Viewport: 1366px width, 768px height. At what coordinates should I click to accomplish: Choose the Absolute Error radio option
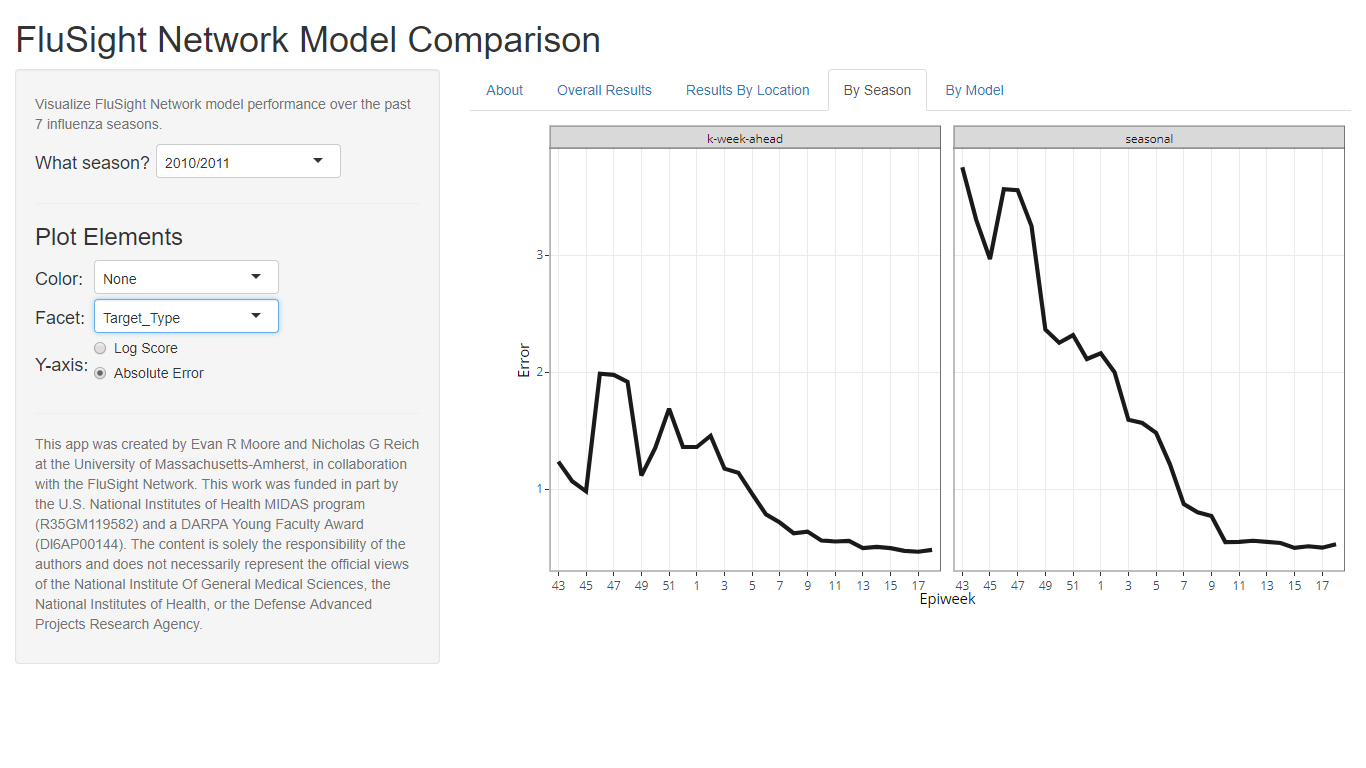pyautogui.click(x=100, y=373)
